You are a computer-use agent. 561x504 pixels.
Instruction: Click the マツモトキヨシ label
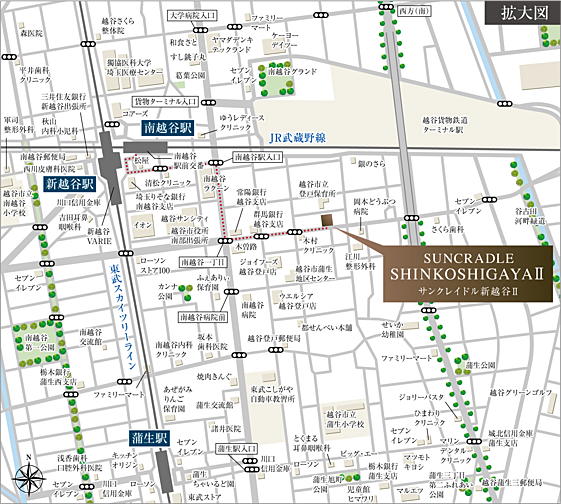coord(416,462)
